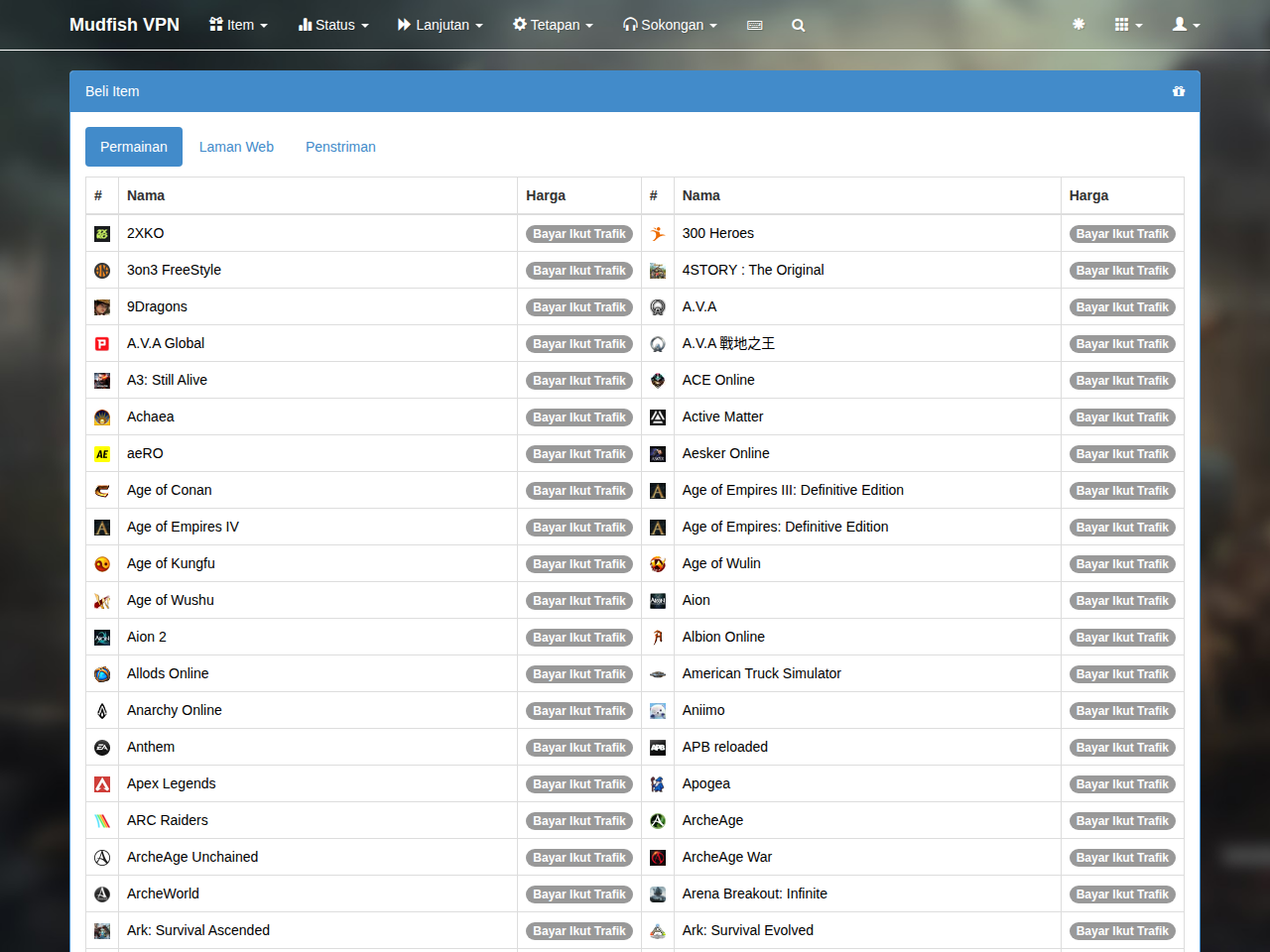Viewport: 1270px width, 952px height.
Task: Switch to the Penstriman tab
Action: click(x=340, y=147)
